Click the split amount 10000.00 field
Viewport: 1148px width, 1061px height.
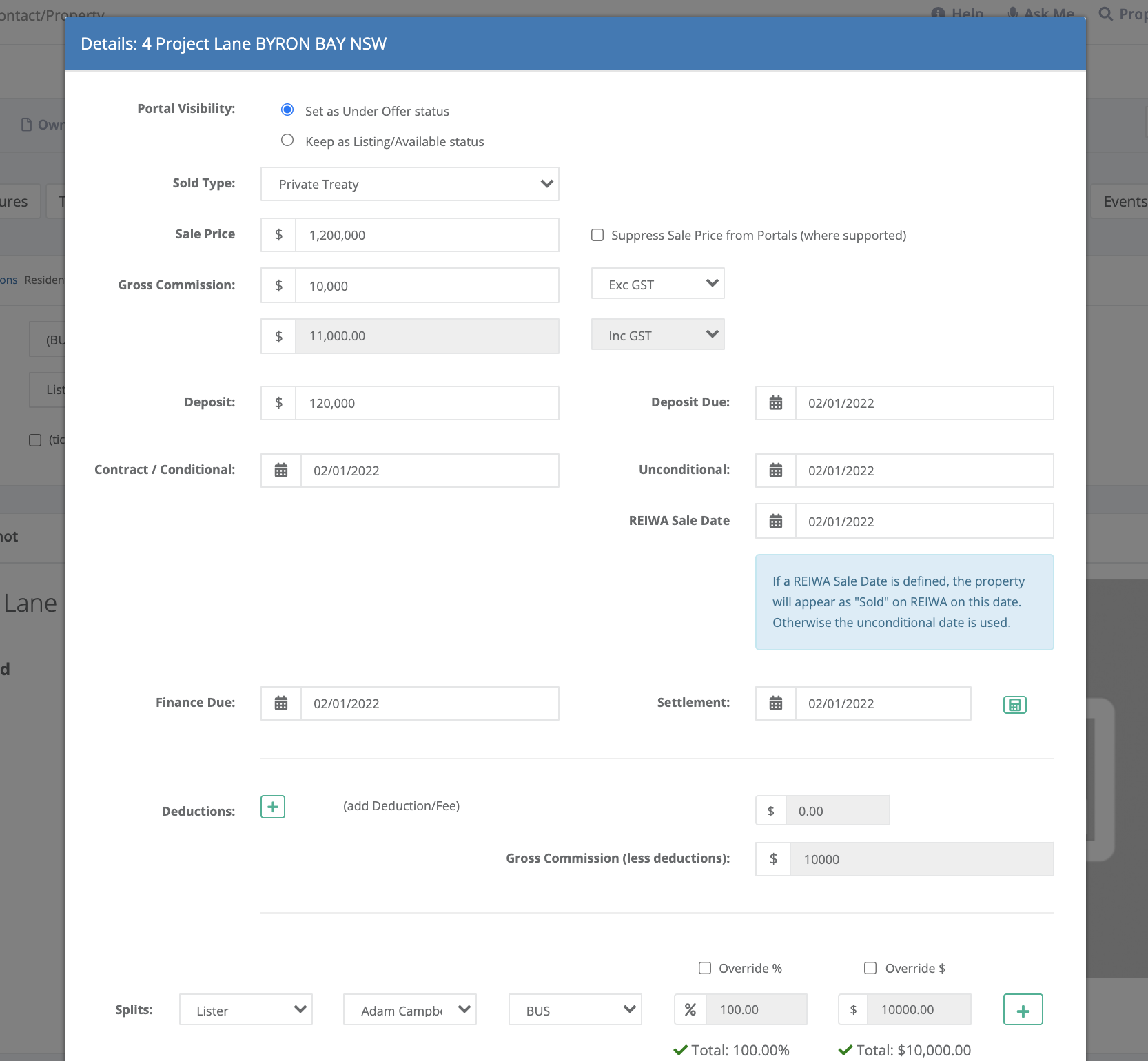point(919,1009)
